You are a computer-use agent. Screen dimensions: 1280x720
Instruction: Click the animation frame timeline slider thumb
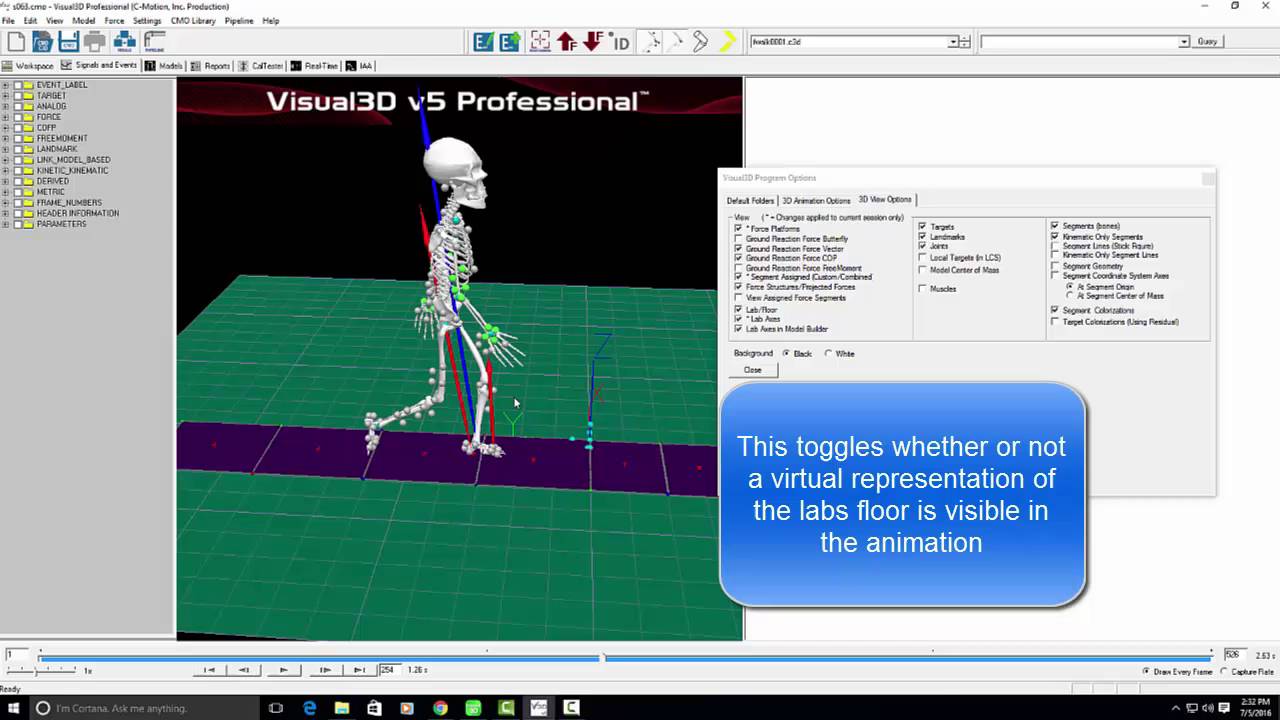tap(603, 657)
